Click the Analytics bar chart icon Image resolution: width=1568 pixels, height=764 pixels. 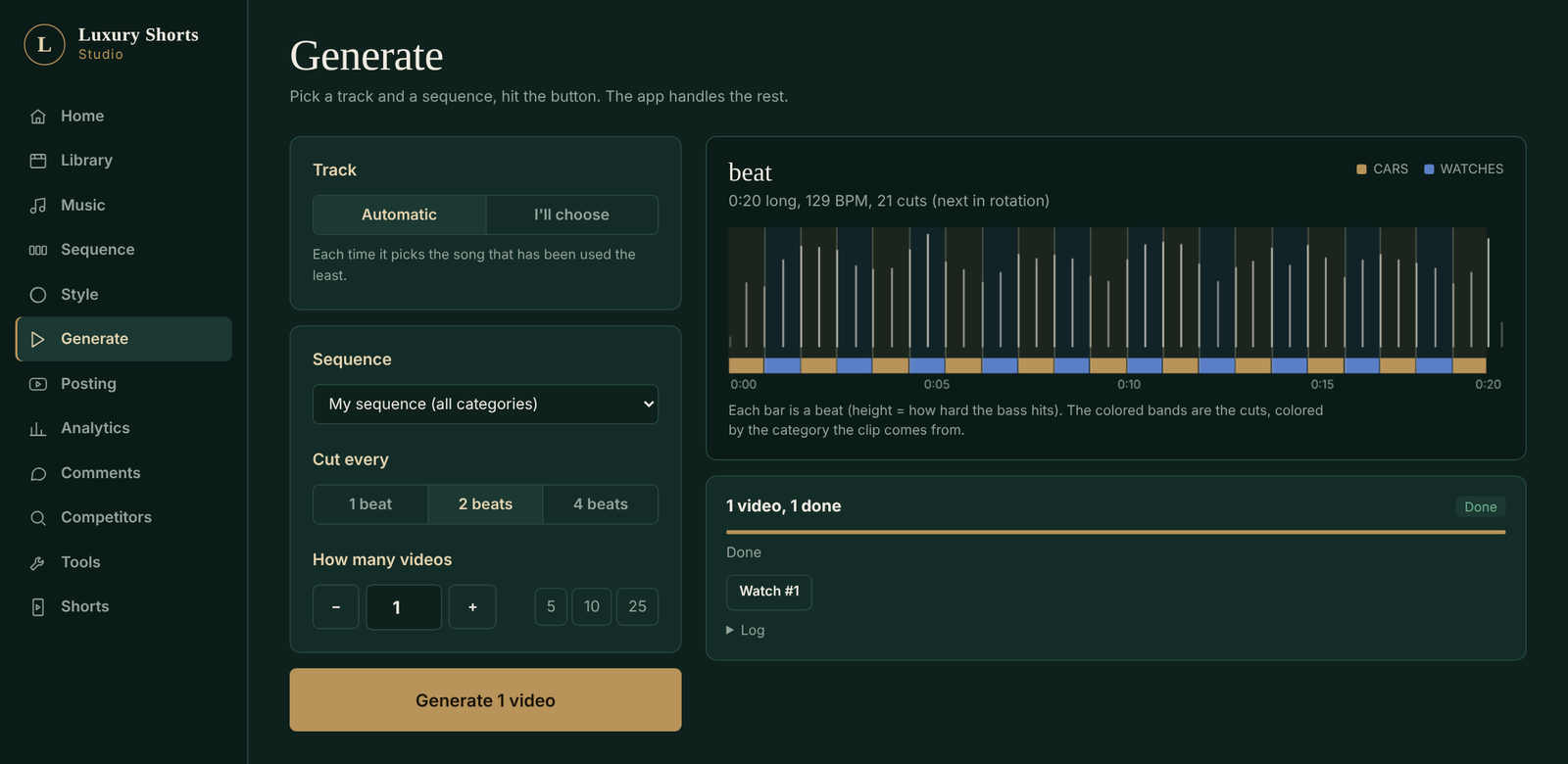(38, 428)
